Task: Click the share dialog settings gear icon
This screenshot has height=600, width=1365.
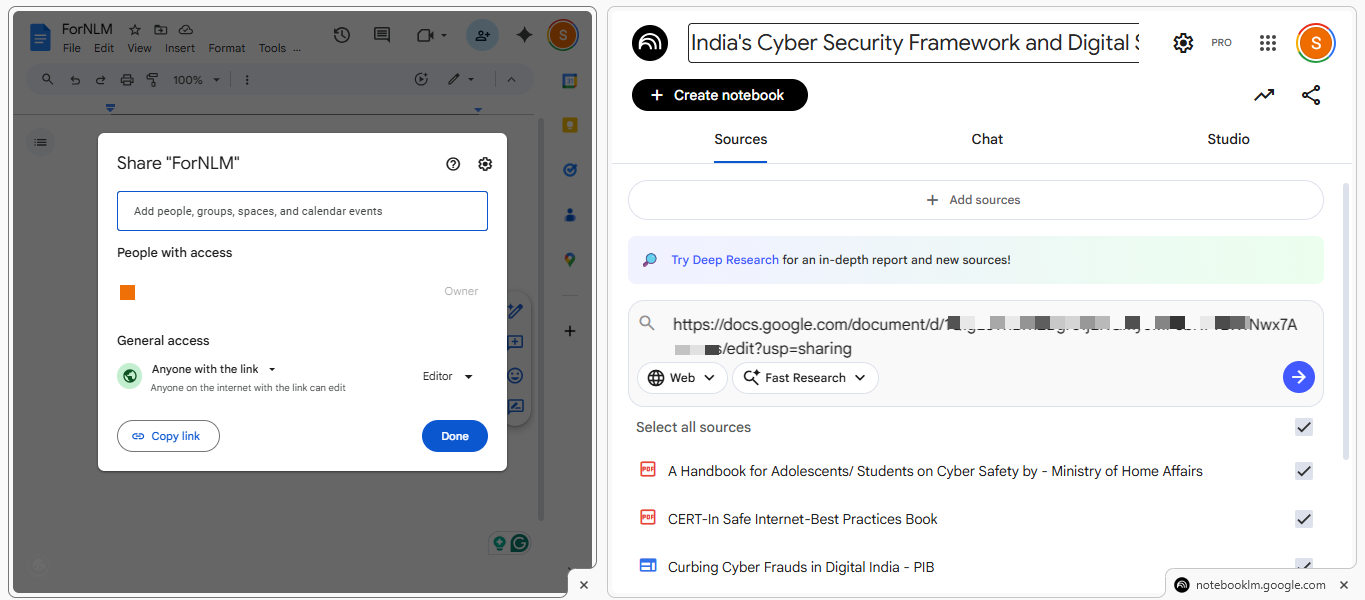Action: pos(485,164)
